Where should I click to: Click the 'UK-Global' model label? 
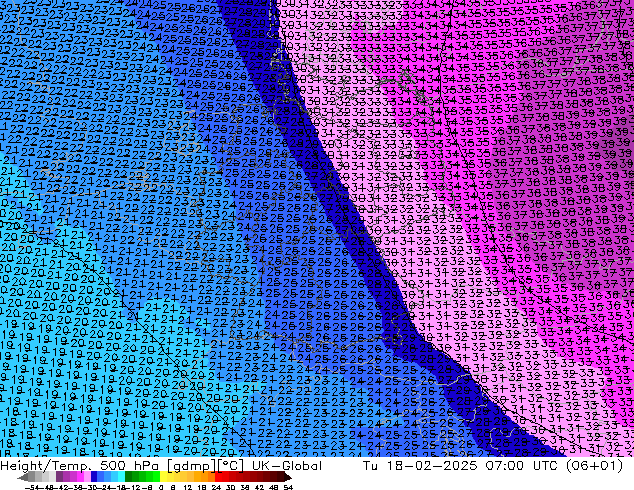(x=287, y=466)
